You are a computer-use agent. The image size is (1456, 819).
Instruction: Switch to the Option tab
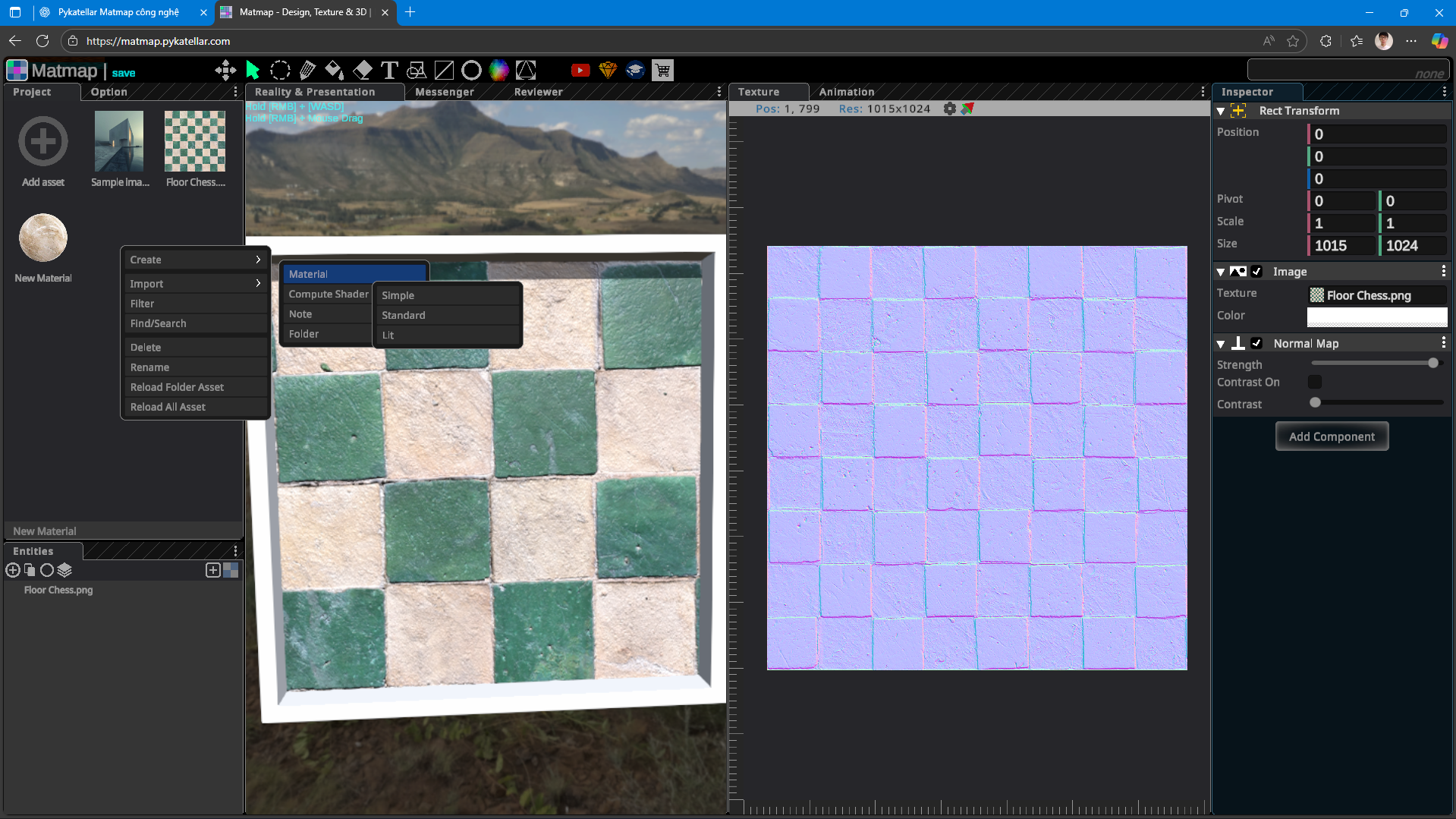click(109, 92)
